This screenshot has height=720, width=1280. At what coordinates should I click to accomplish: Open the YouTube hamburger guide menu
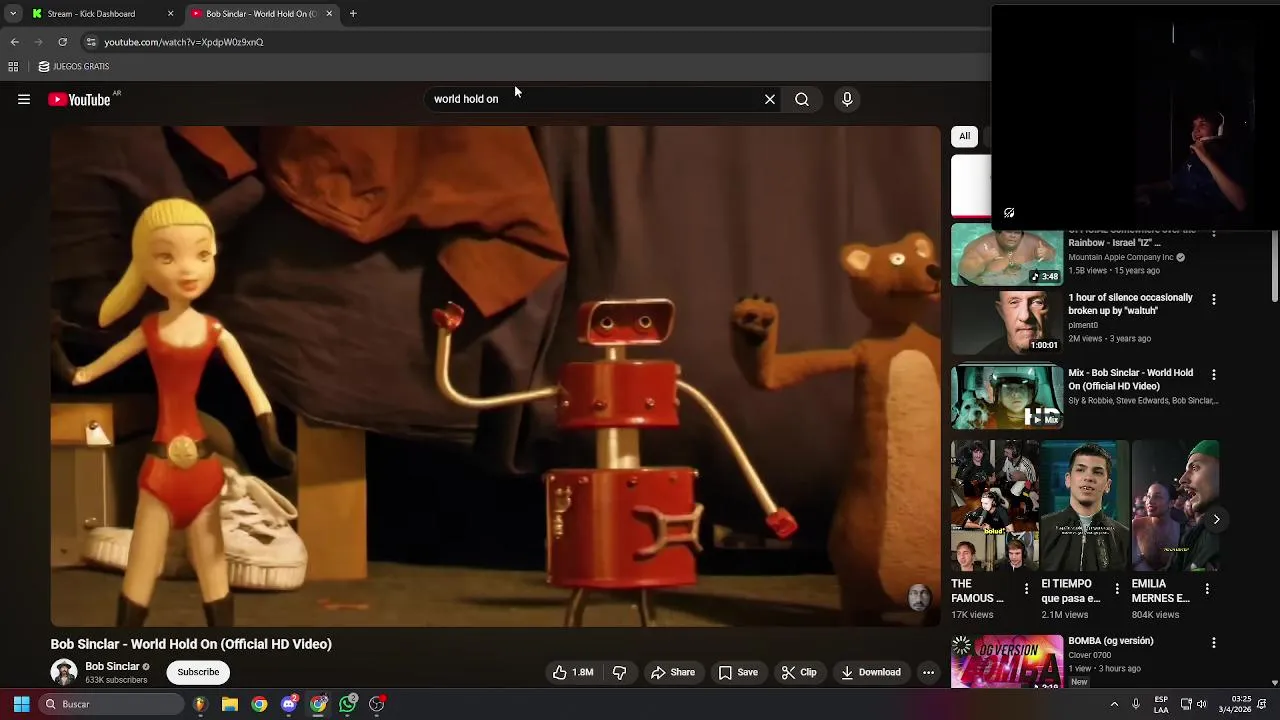[x=23, y=99]
